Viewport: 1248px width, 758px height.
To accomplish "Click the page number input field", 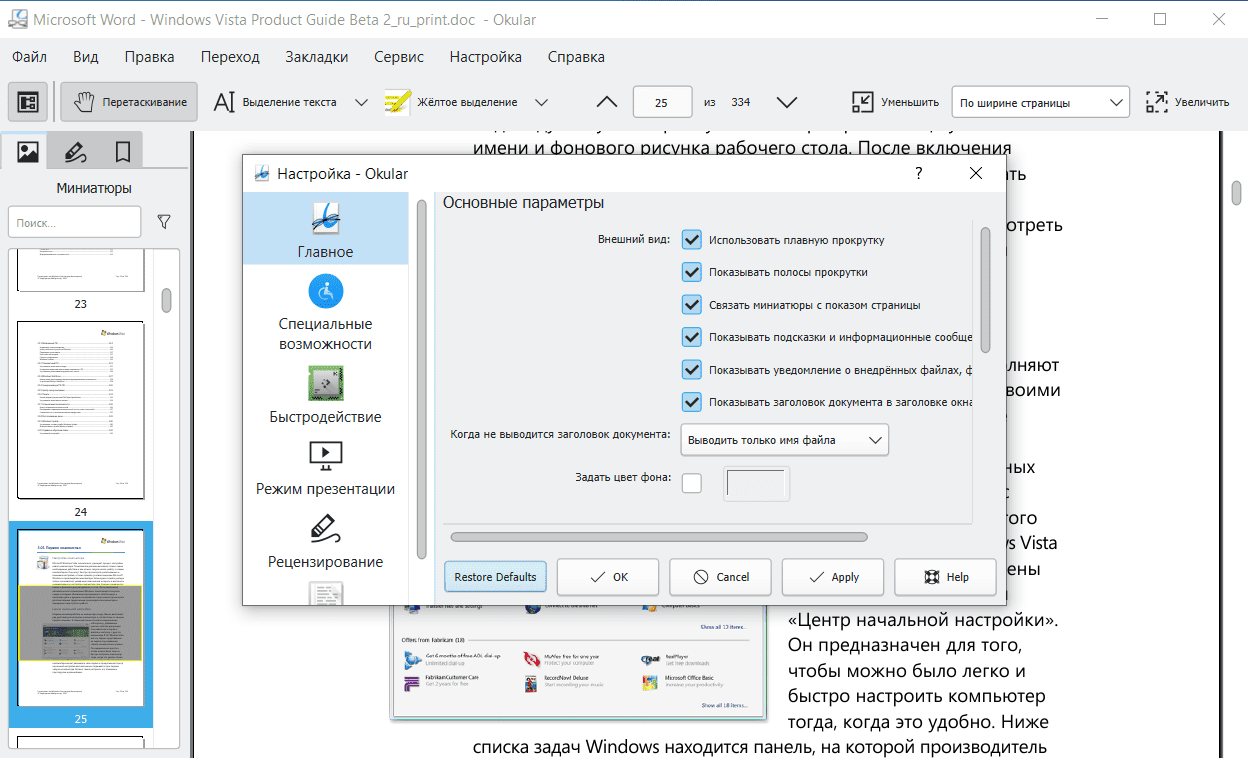I will (x=662, y=102).
